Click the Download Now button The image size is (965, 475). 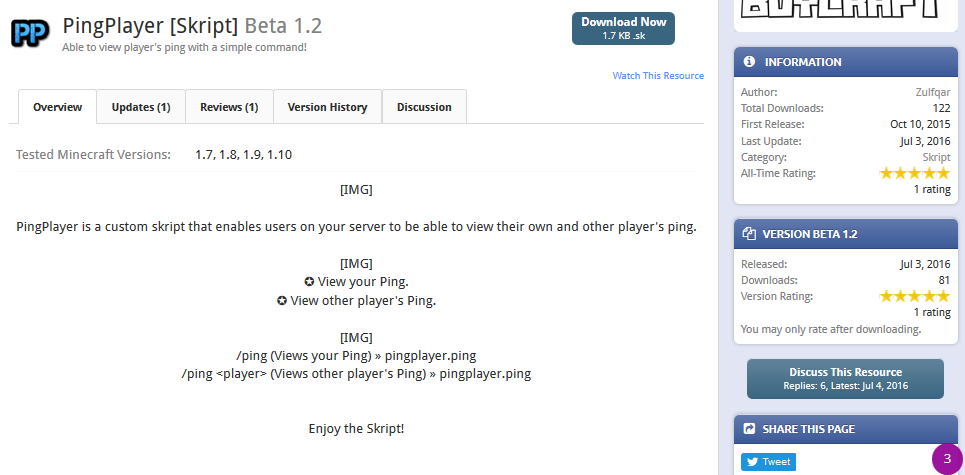pos(623,28)
